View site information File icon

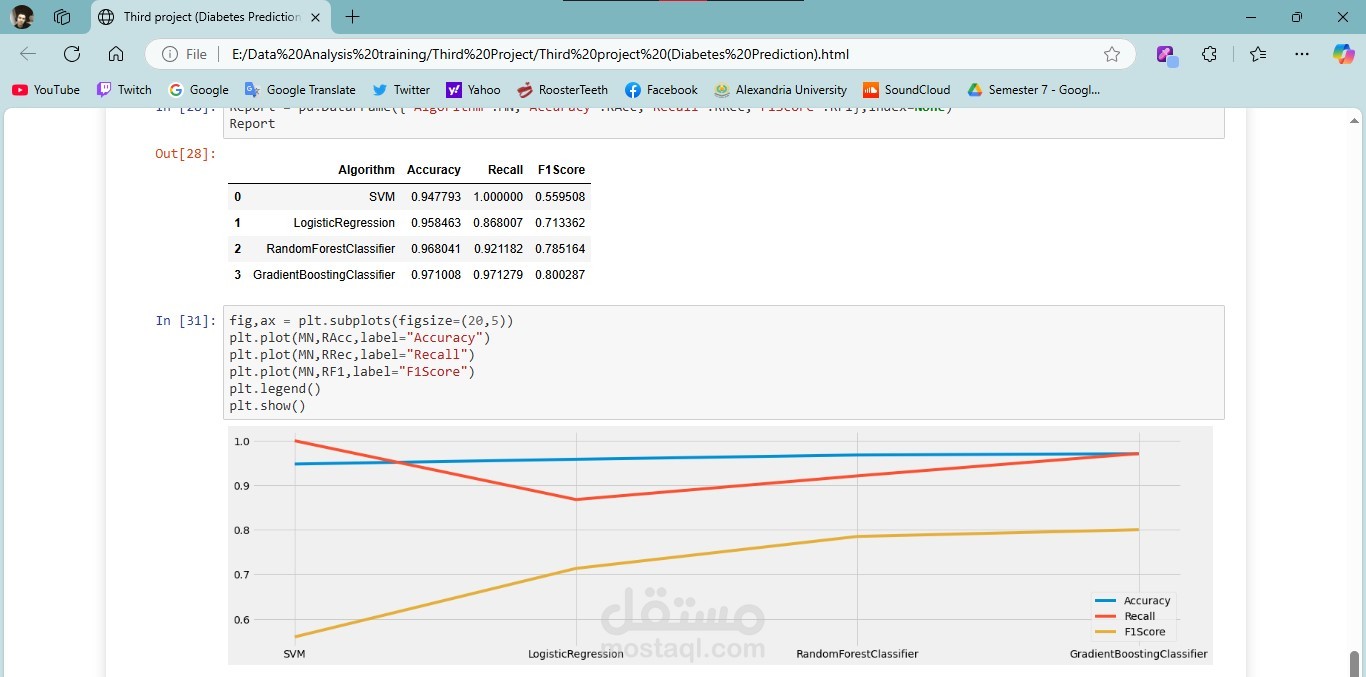point(186,54)
